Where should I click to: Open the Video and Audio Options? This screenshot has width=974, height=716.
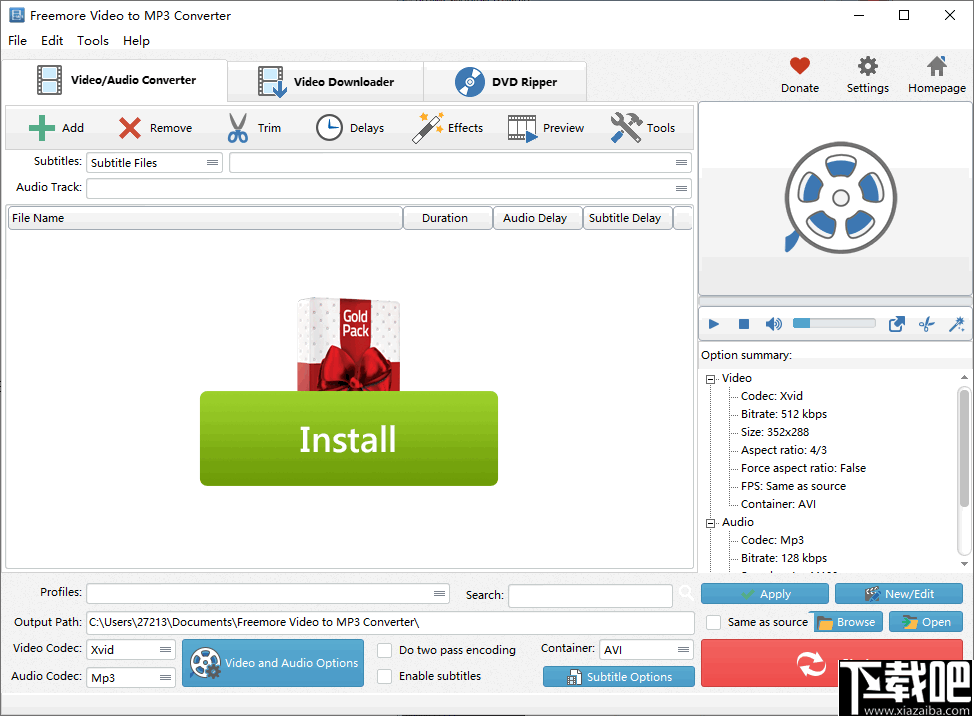[x=273, y=662]
